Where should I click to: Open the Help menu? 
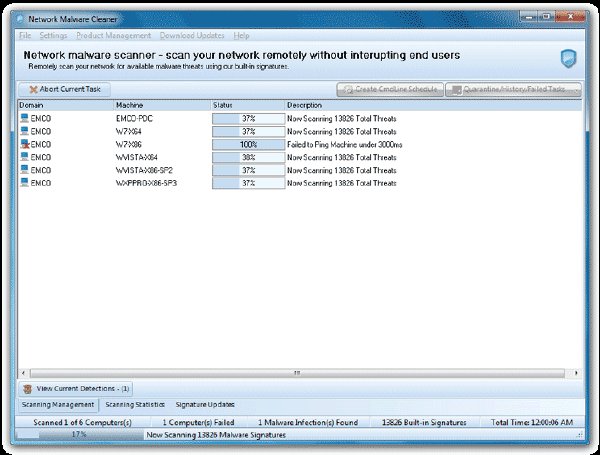click(241, 36)
